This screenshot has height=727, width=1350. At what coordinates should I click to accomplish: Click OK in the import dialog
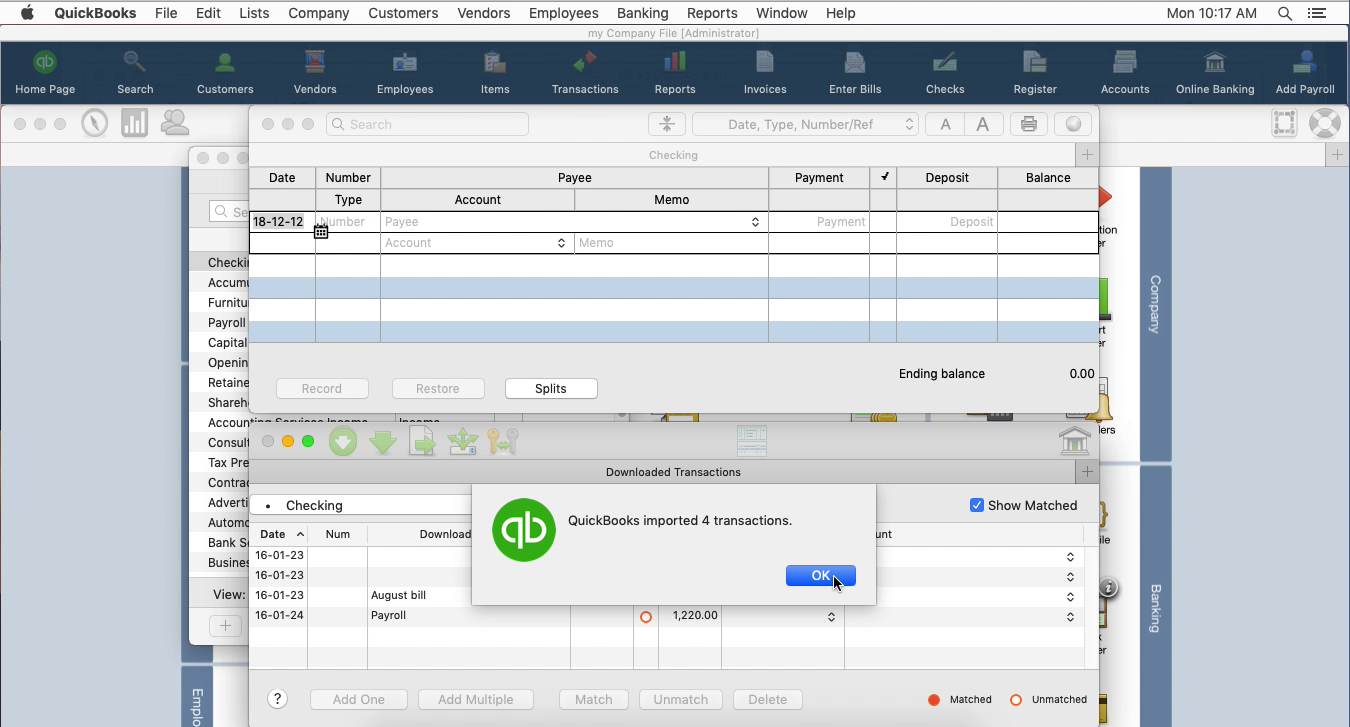pyautogui.click(x=820, y=575)
